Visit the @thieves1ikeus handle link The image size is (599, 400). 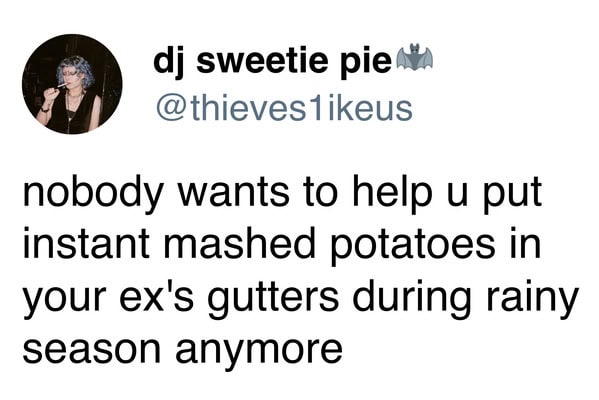(285, 108)
